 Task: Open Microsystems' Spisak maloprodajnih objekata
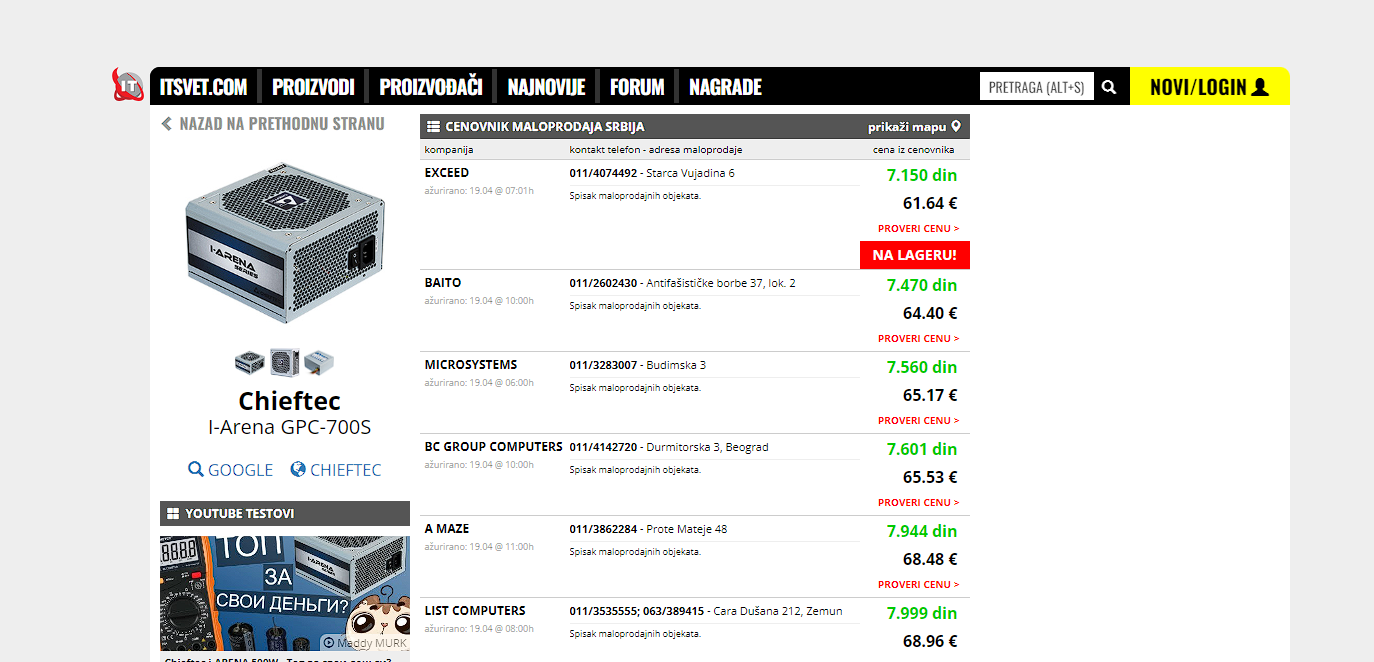click(x=635, y=388)
